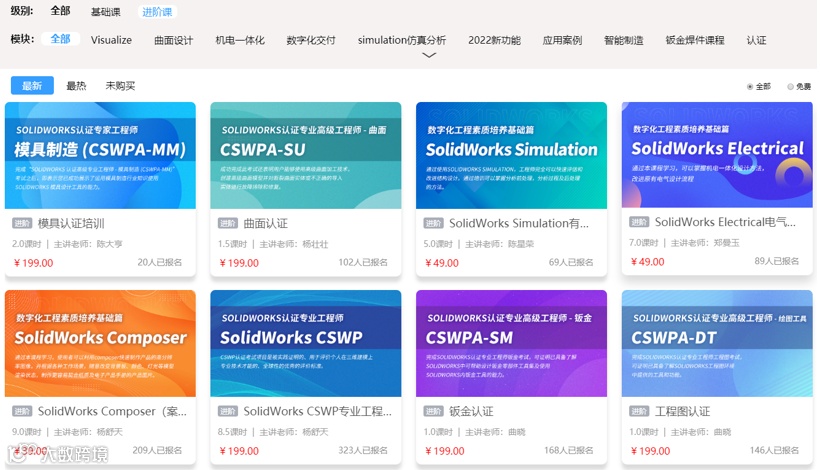Click the 曲面认证 course title
Screen dimensions: 820x470
point(266,224)
